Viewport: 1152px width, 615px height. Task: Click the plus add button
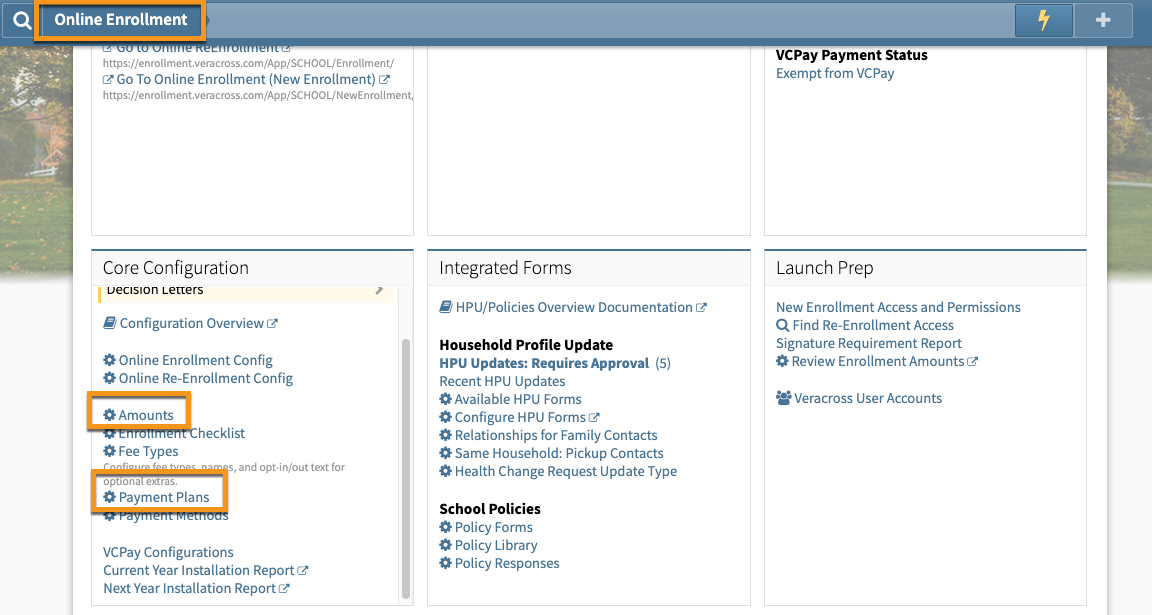tap(1103, 20)
